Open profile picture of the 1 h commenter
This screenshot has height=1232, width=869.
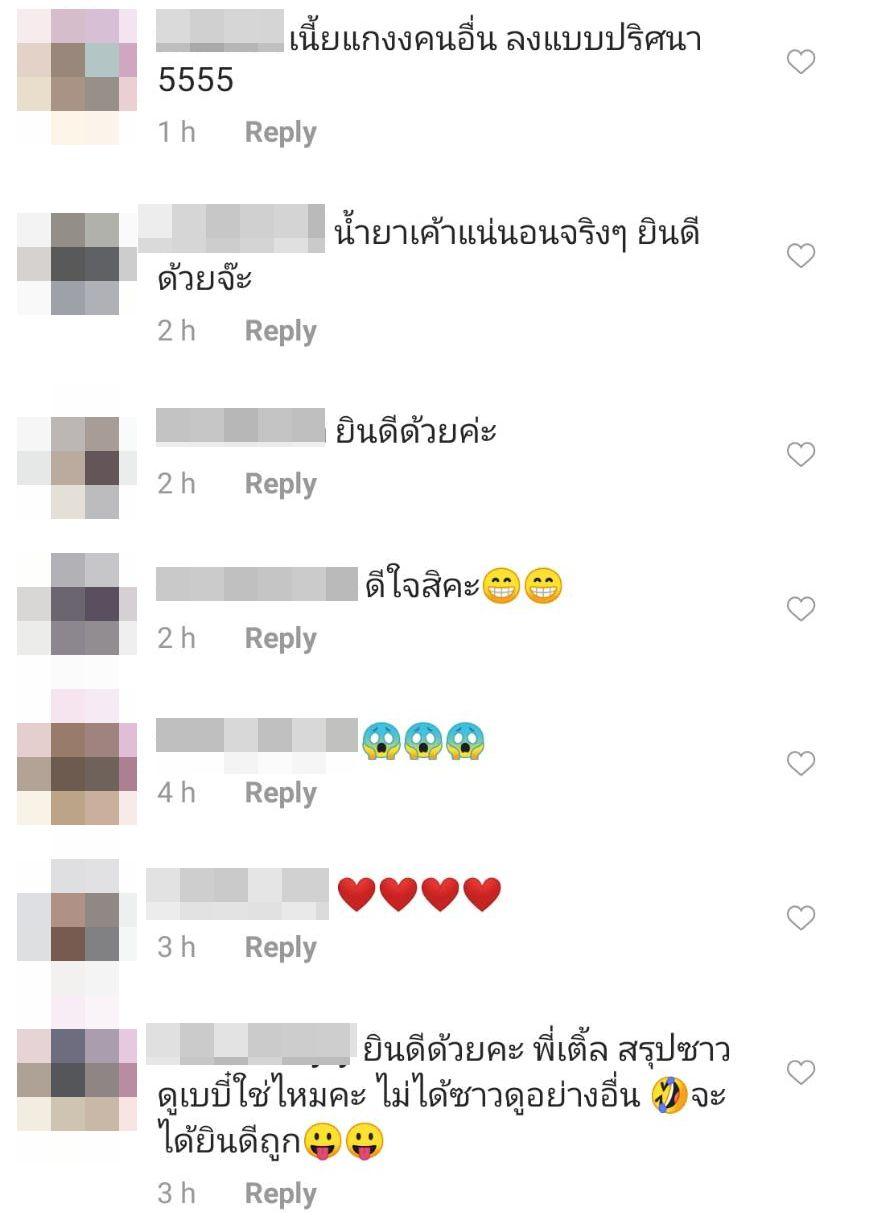click(78, 75)
